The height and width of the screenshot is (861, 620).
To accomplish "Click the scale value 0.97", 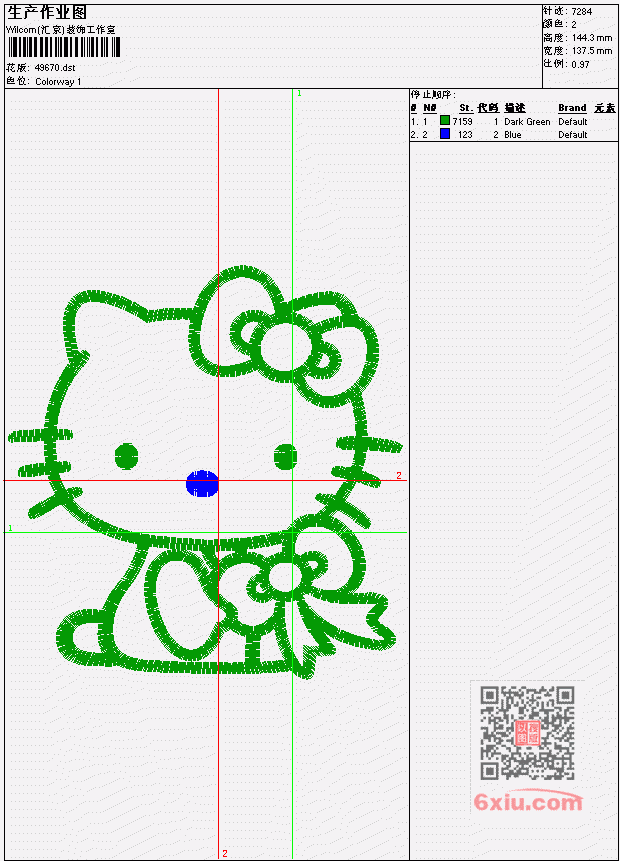I will tap(580, 64).
